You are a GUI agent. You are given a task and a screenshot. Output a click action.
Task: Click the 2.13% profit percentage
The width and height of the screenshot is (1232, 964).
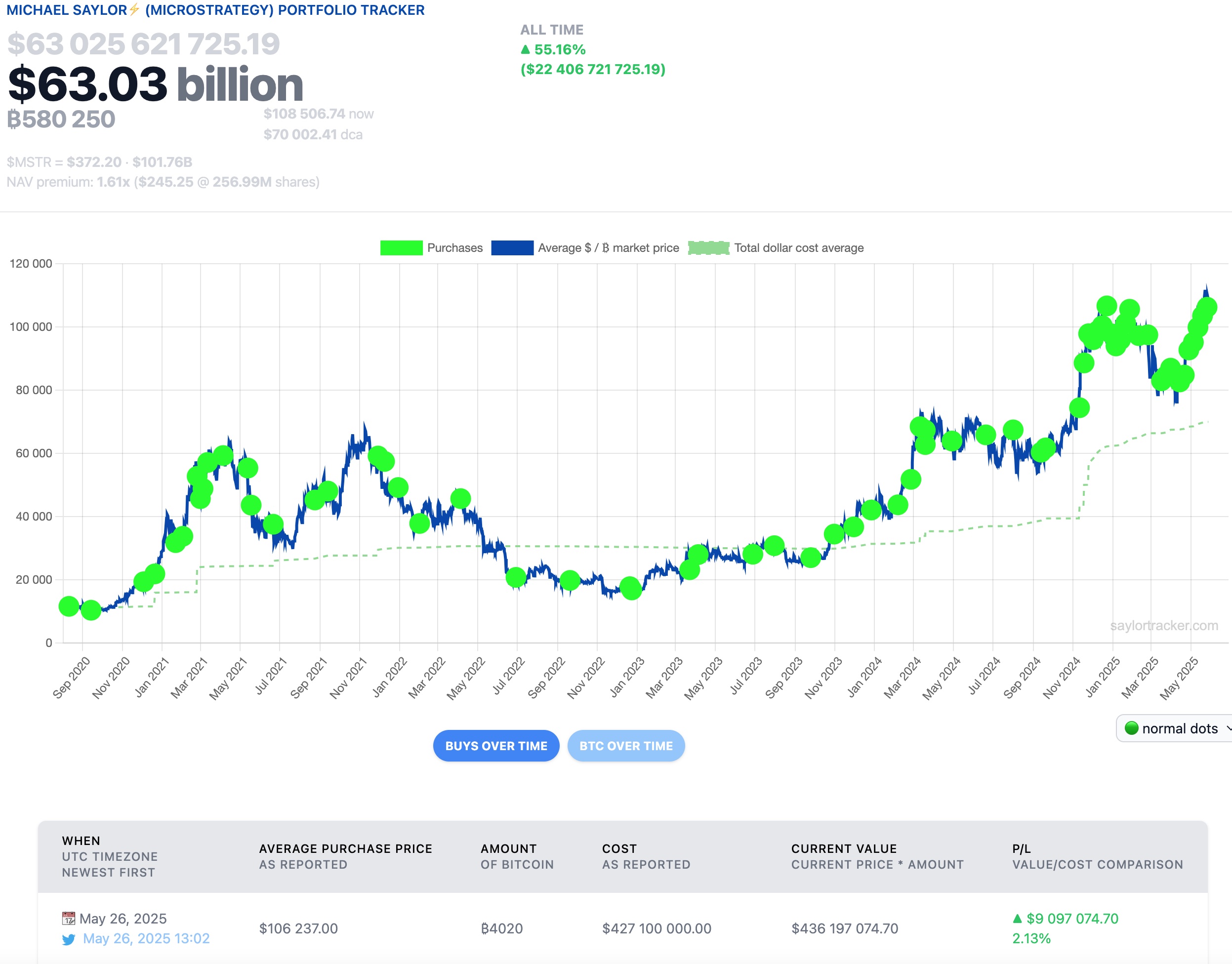tap(1031, 939)
